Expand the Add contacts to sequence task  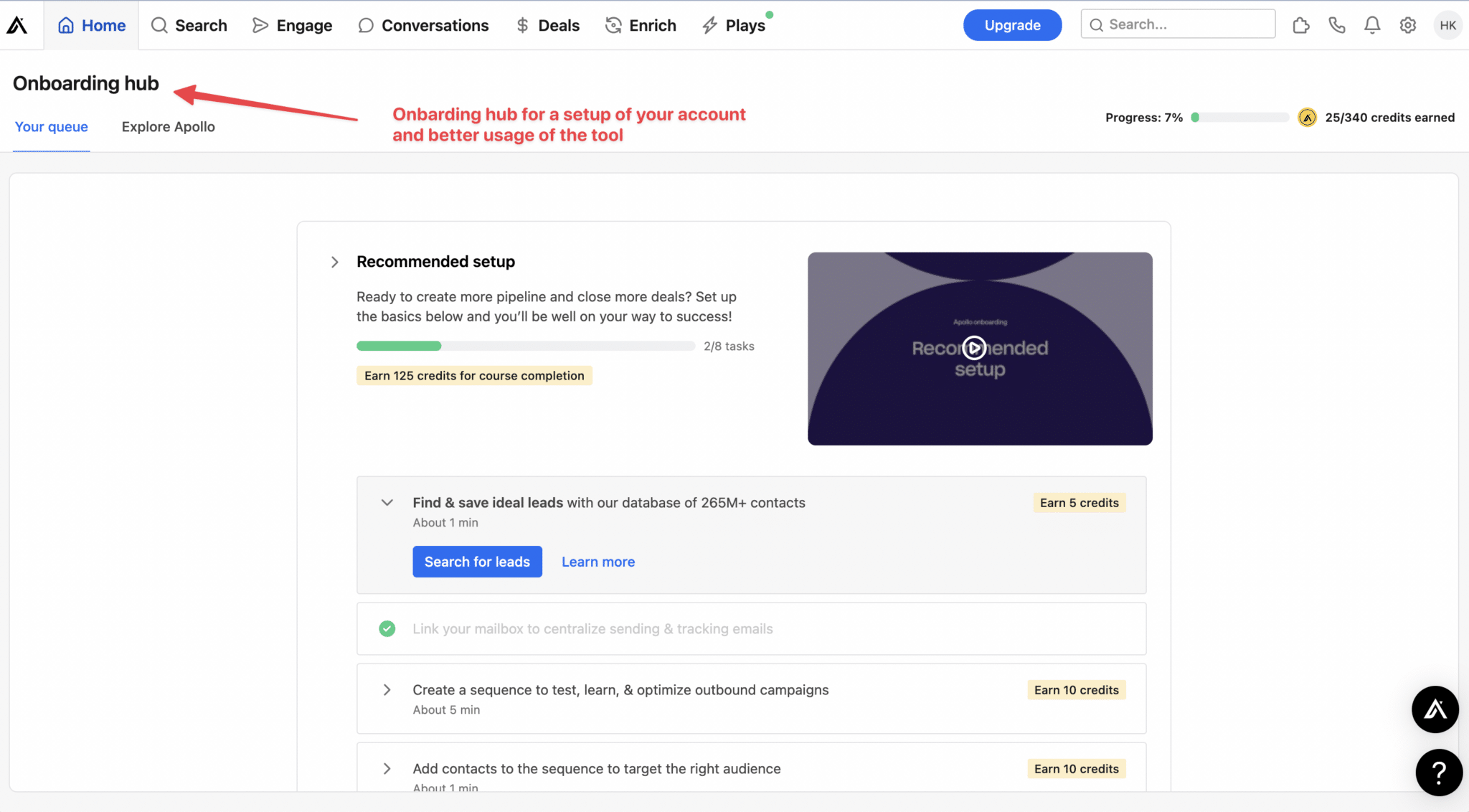387,768
